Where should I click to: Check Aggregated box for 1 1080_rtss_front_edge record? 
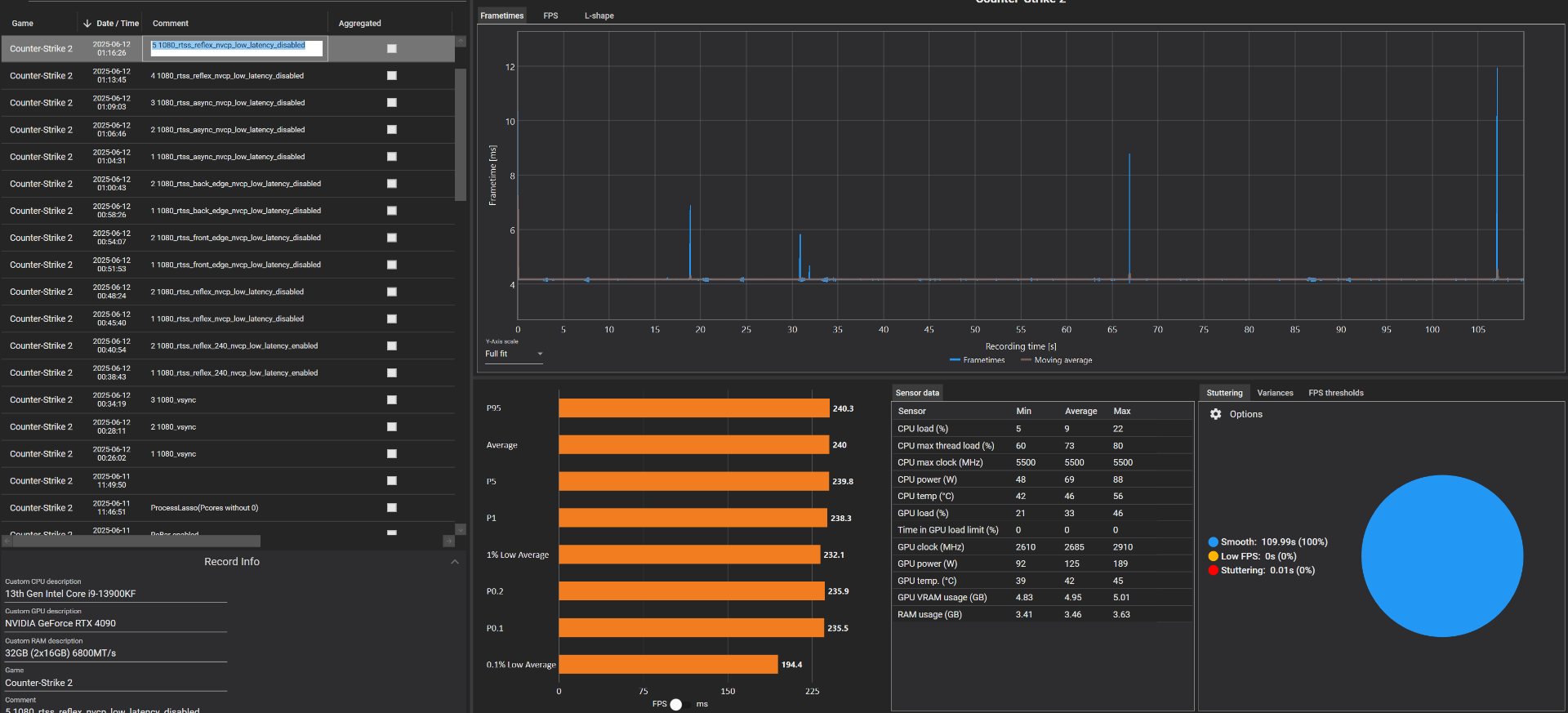(x=392, y=265)
